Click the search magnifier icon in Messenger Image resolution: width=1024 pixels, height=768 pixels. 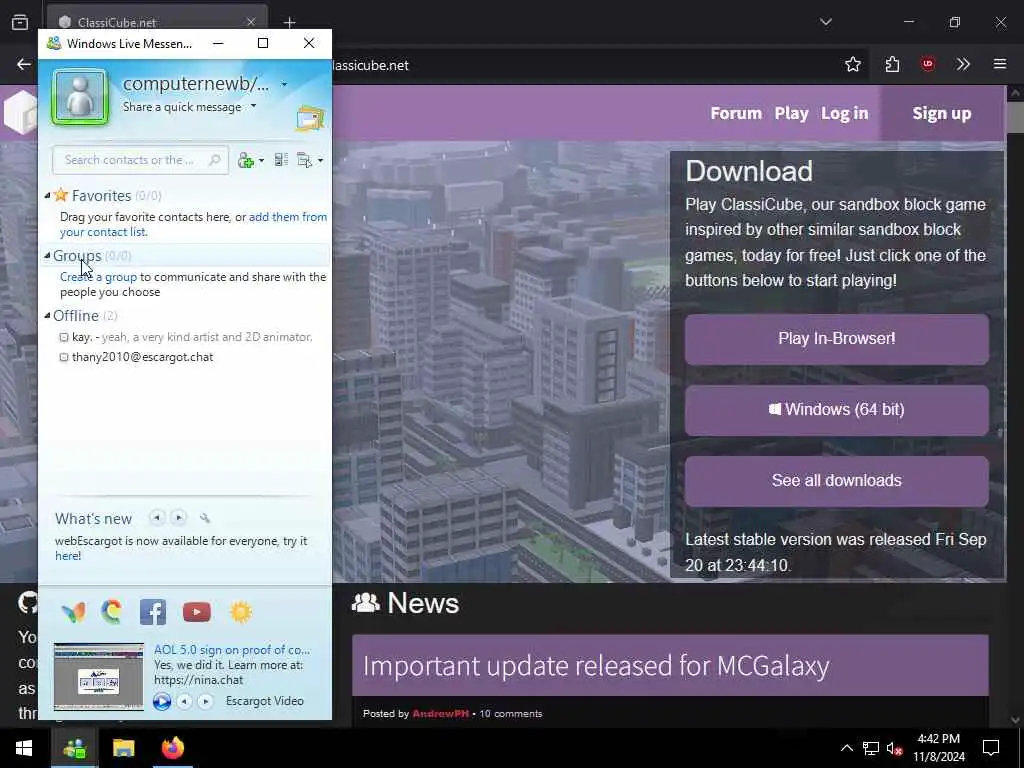point(214,160)
